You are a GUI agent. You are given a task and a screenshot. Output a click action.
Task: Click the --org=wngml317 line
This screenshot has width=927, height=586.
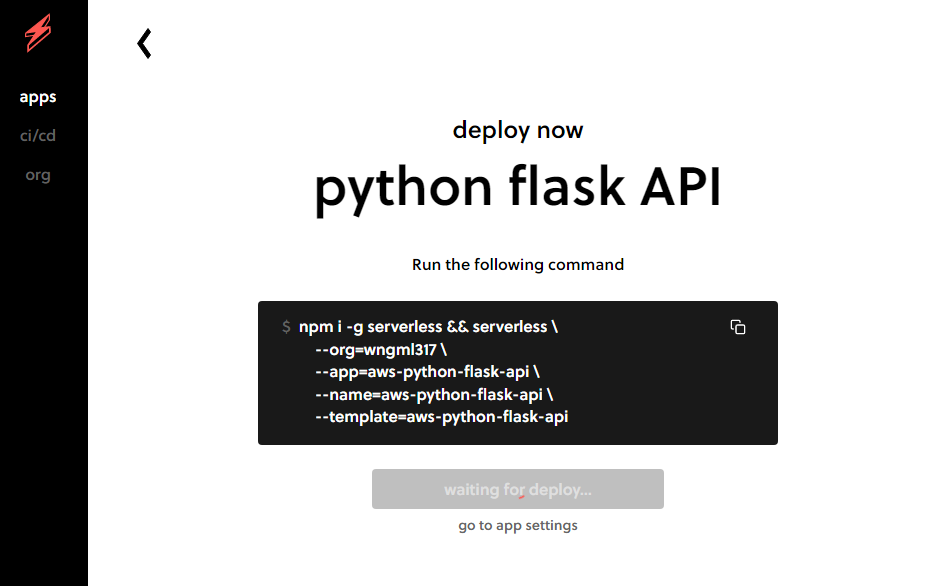pyautogui.click(x=381, y=349)
